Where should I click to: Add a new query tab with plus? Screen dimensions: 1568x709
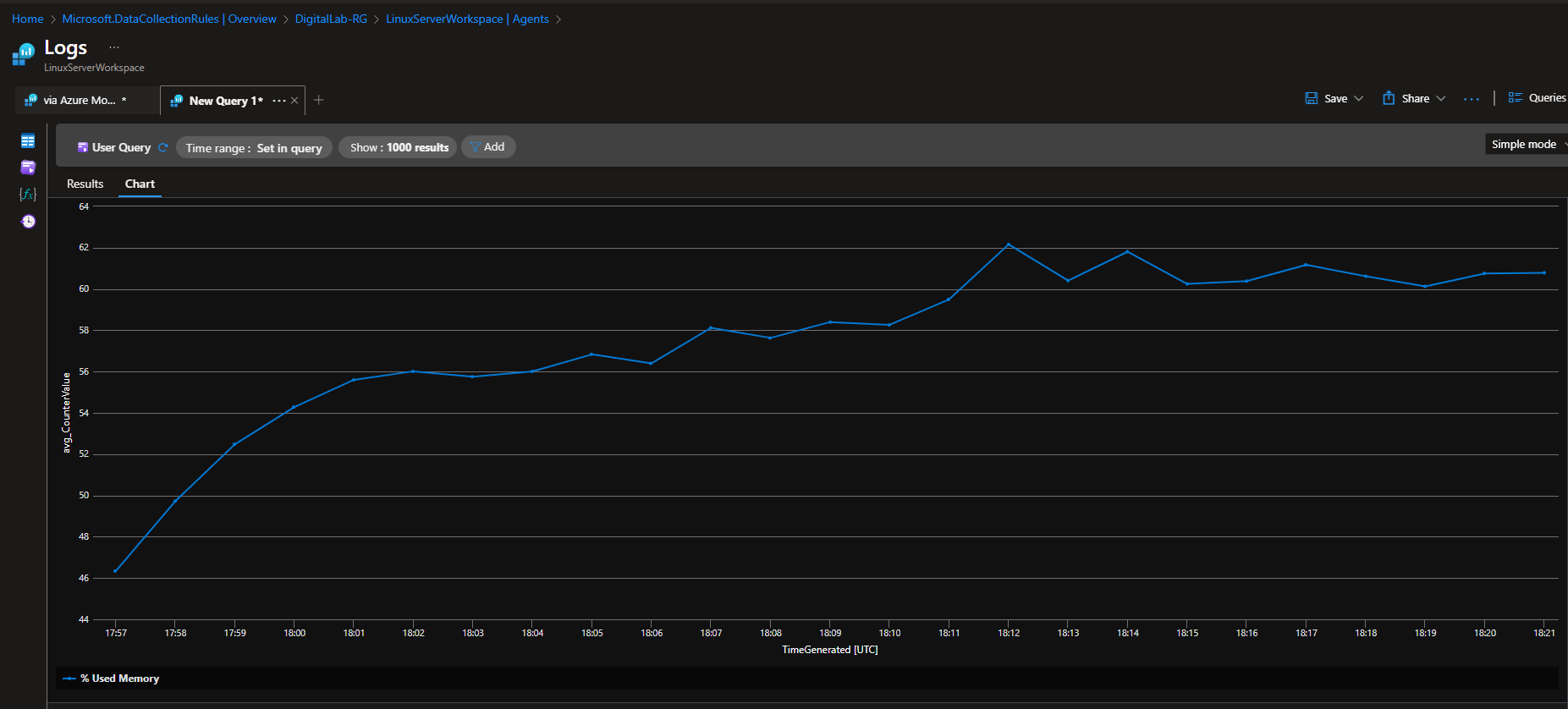click(x=319, y=100)
